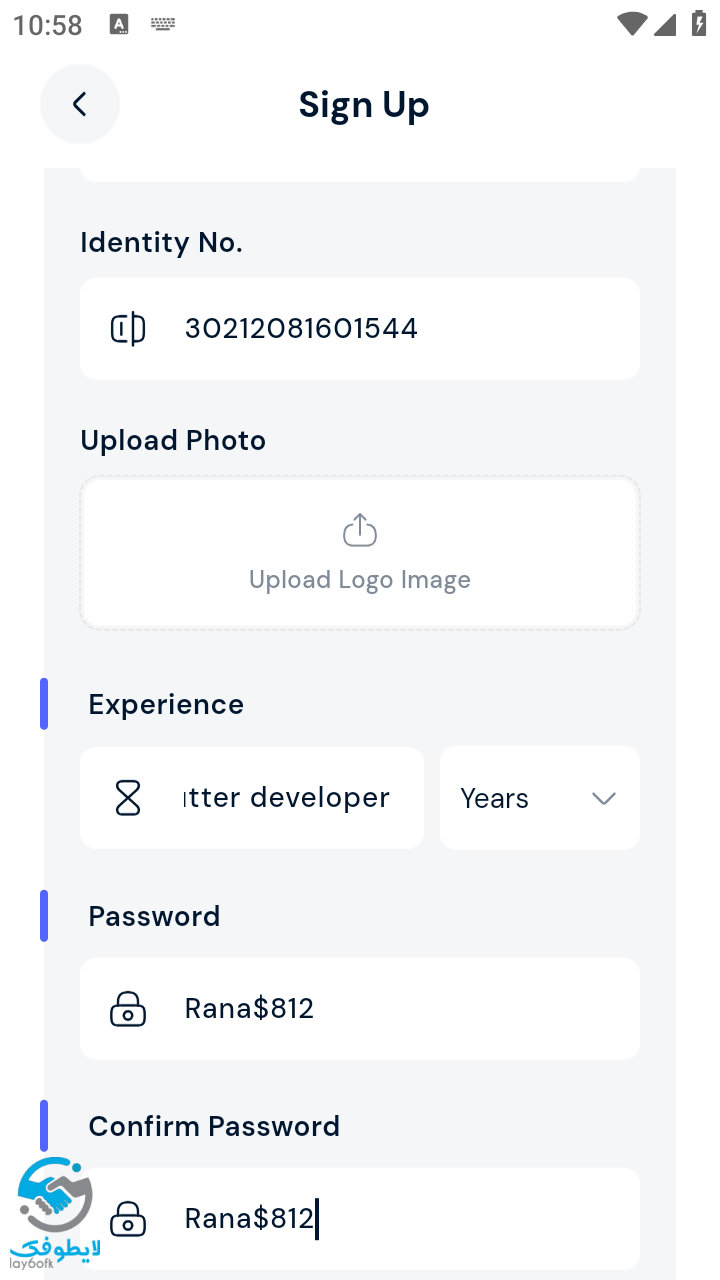Image resolution: width=720 pixels, height=1280 pixels.
Task: Tap the Confirm Password lock icon
Action: (128, 1219)
